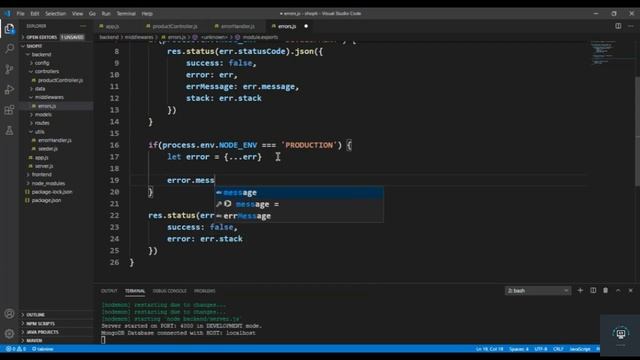Add a new terminal with plus icon
The height and width of the screenshot is (360, 640).
tap(580, 290)
